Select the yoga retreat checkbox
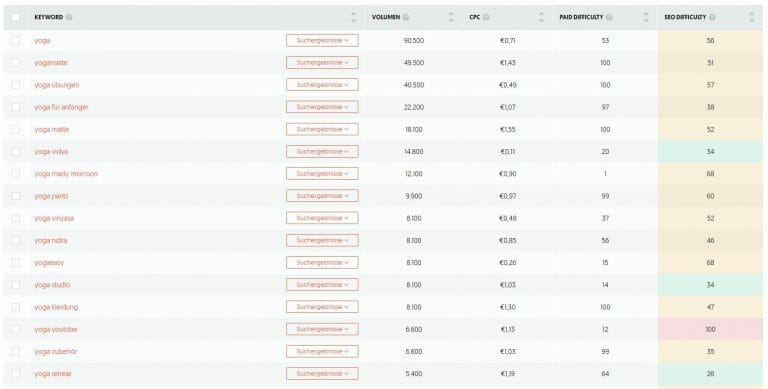Image resolution: width=768 pixels, height=389 pixels. coord(16,374)
